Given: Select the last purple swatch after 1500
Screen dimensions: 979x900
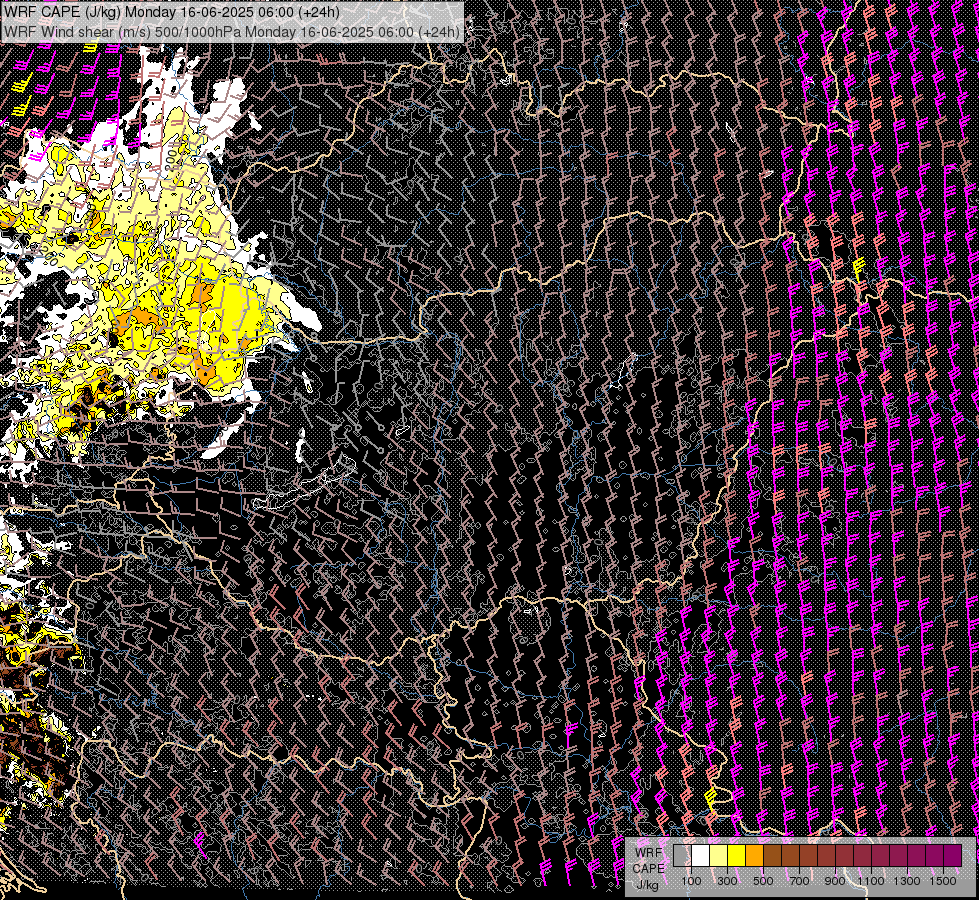Looking at the screenshot, I should click(953, 855).
